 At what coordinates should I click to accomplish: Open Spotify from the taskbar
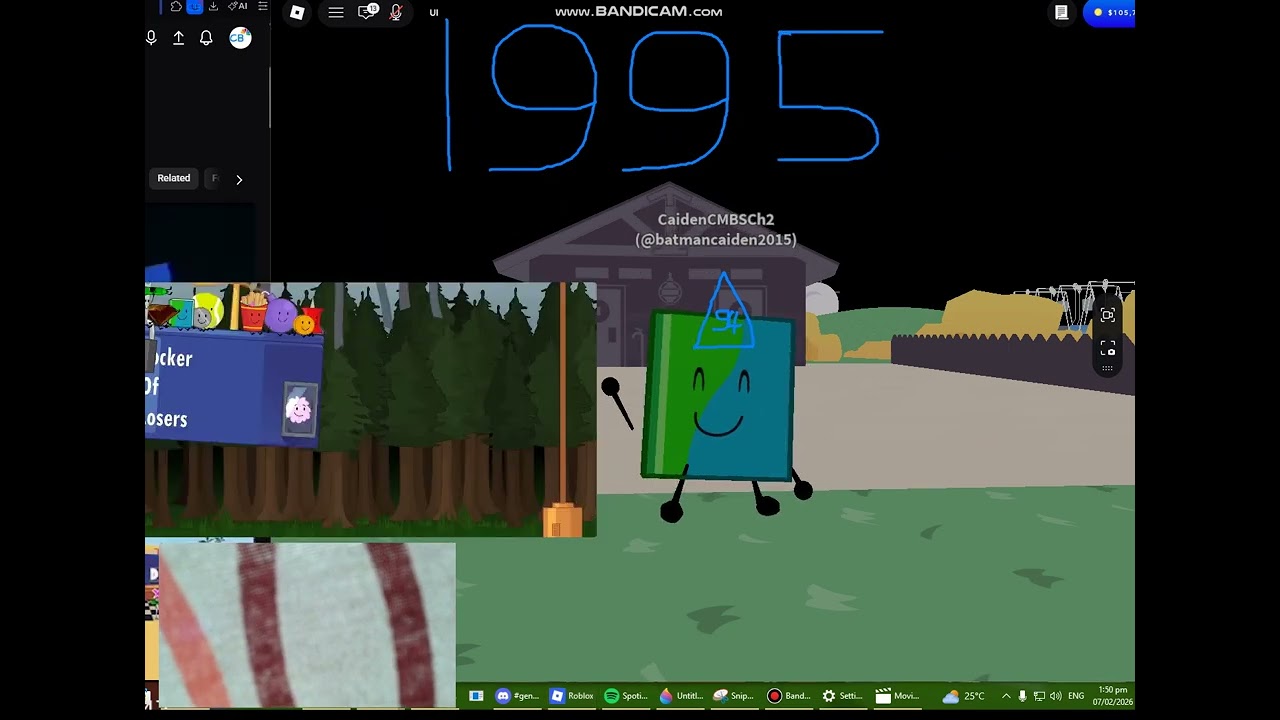click(x=626, y=696)
